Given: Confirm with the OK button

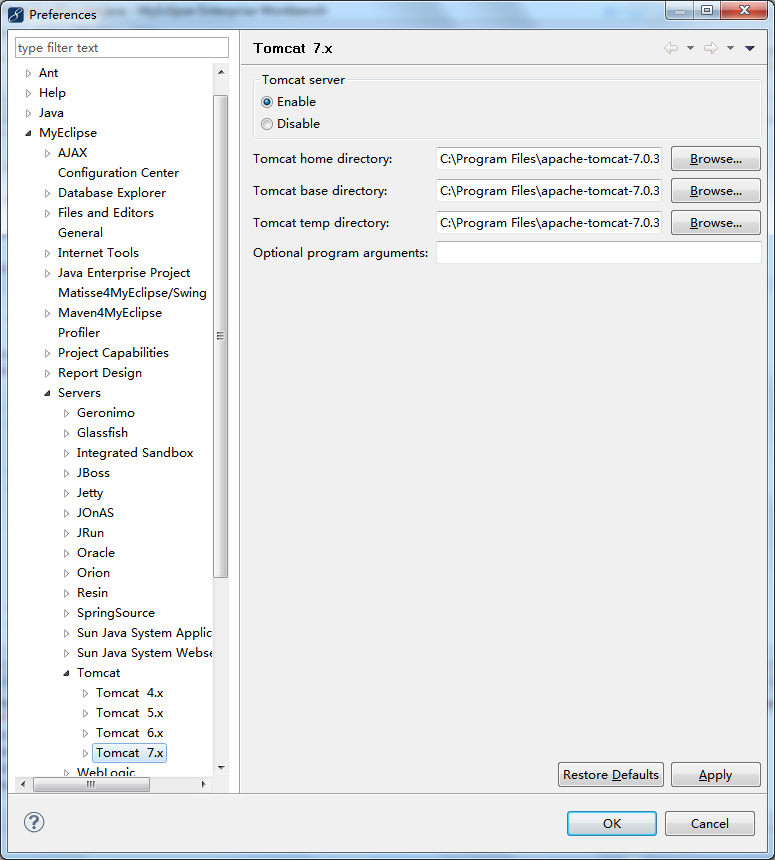Looking at the screenshot, I should (x=612, y=823).
